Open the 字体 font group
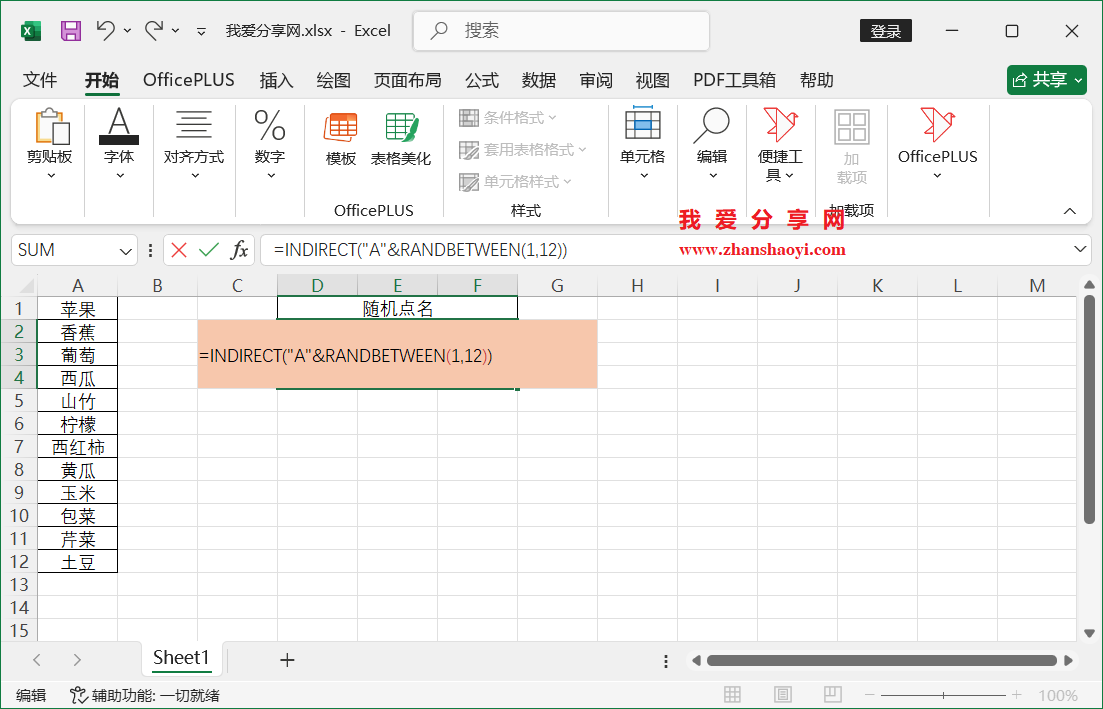 pos(119,145)
